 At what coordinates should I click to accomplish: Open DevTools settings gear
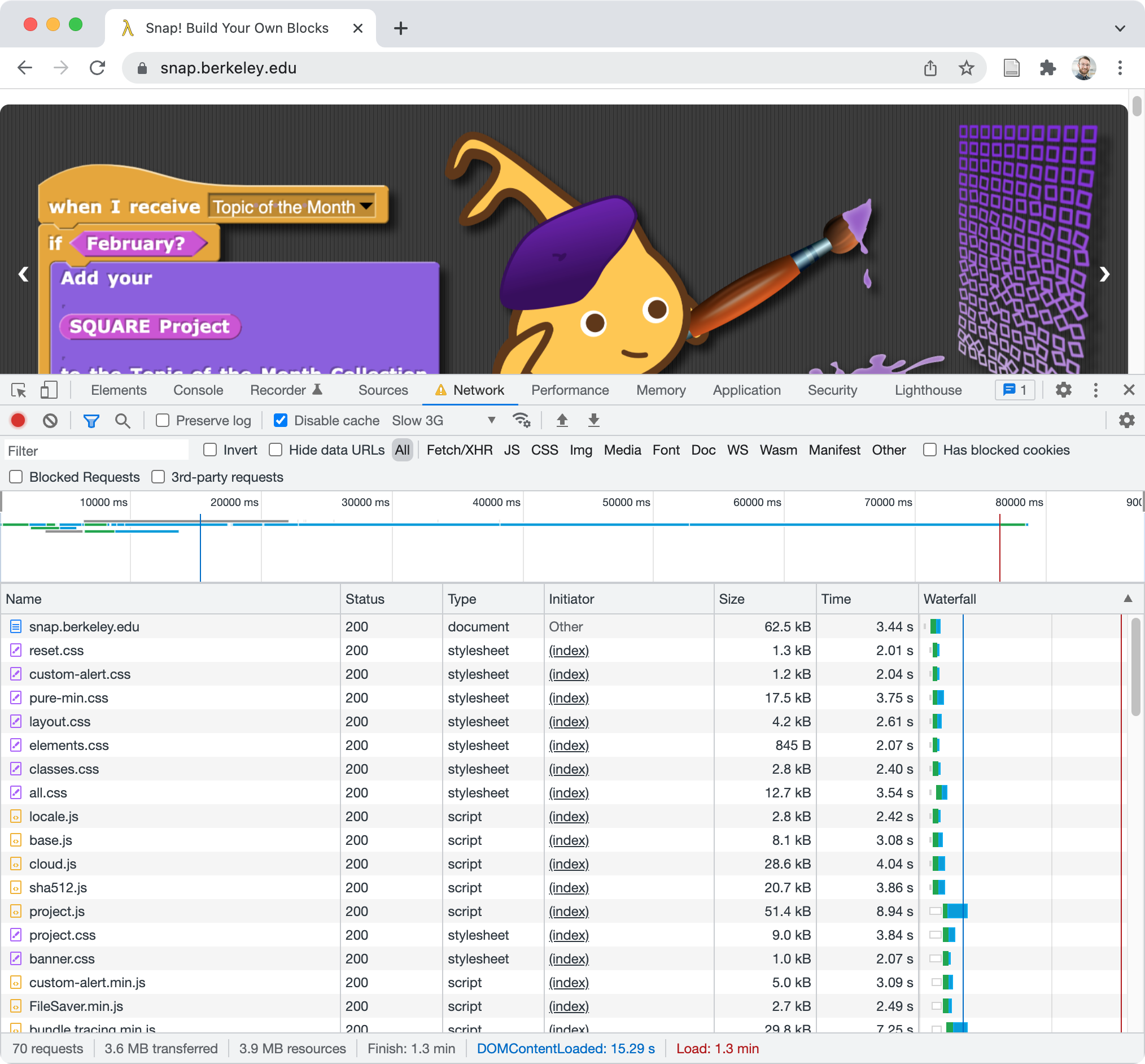1063,390
